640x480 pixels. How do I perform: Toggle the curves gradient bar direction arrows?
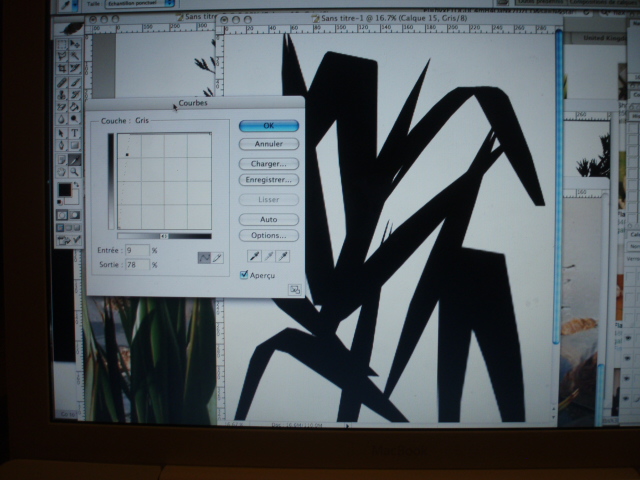(x=164, y=236)
